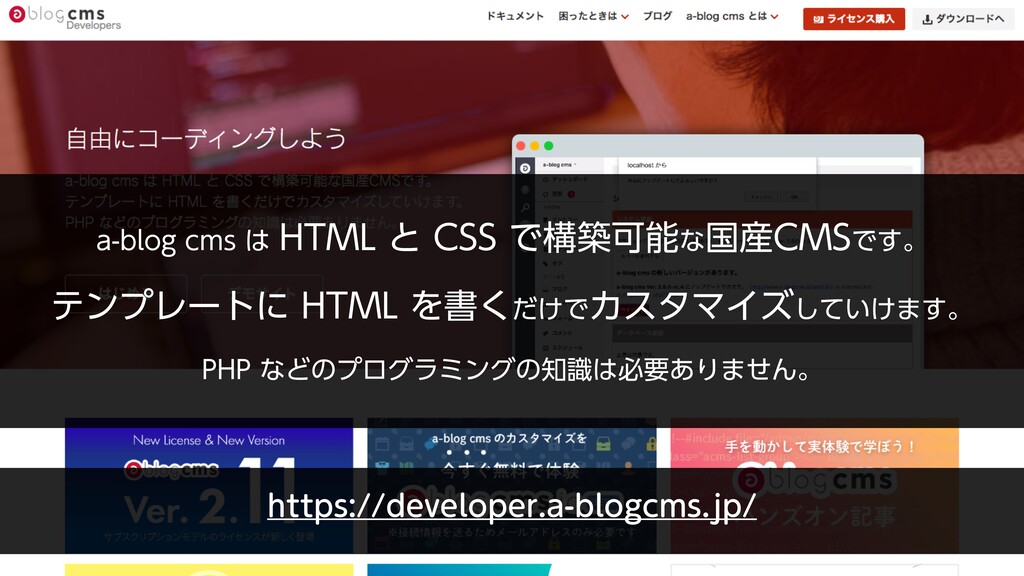1024x576 pixels.
Task: Click the a-blog cms icon in mock sidebar
Action: 524,168
